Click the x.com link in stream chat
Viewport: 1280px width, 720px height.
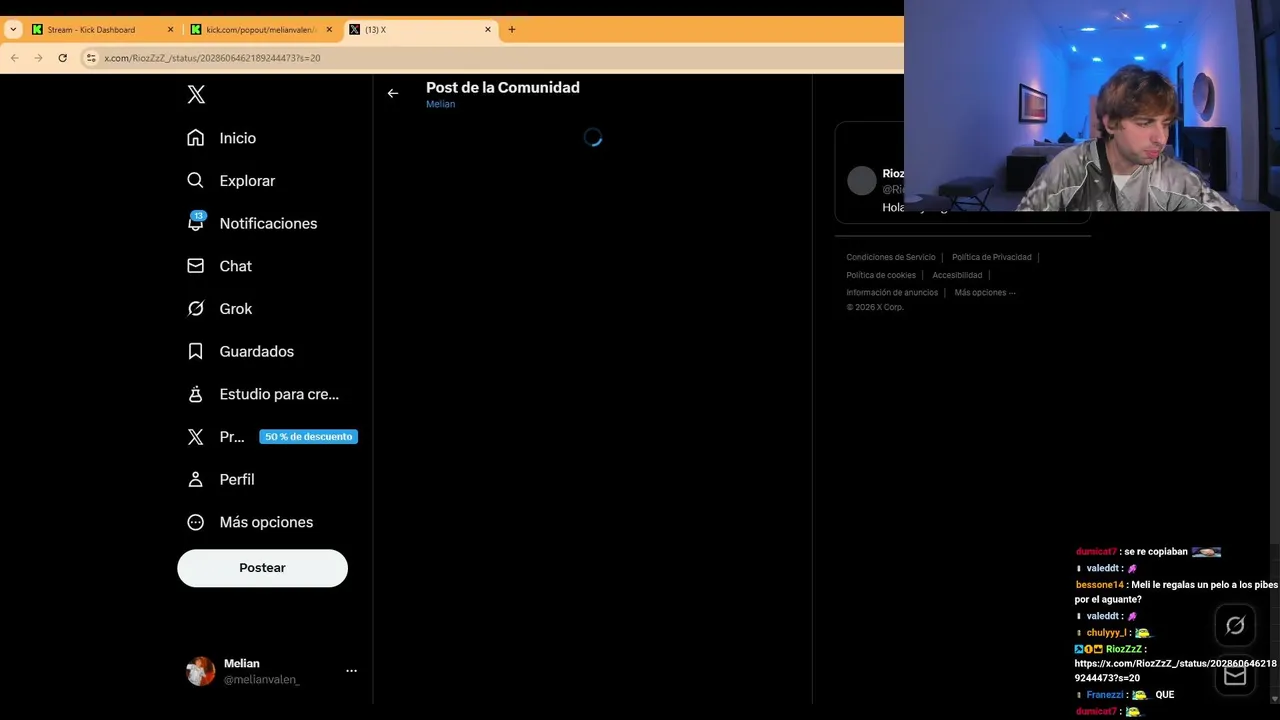tap(1176, 671)
